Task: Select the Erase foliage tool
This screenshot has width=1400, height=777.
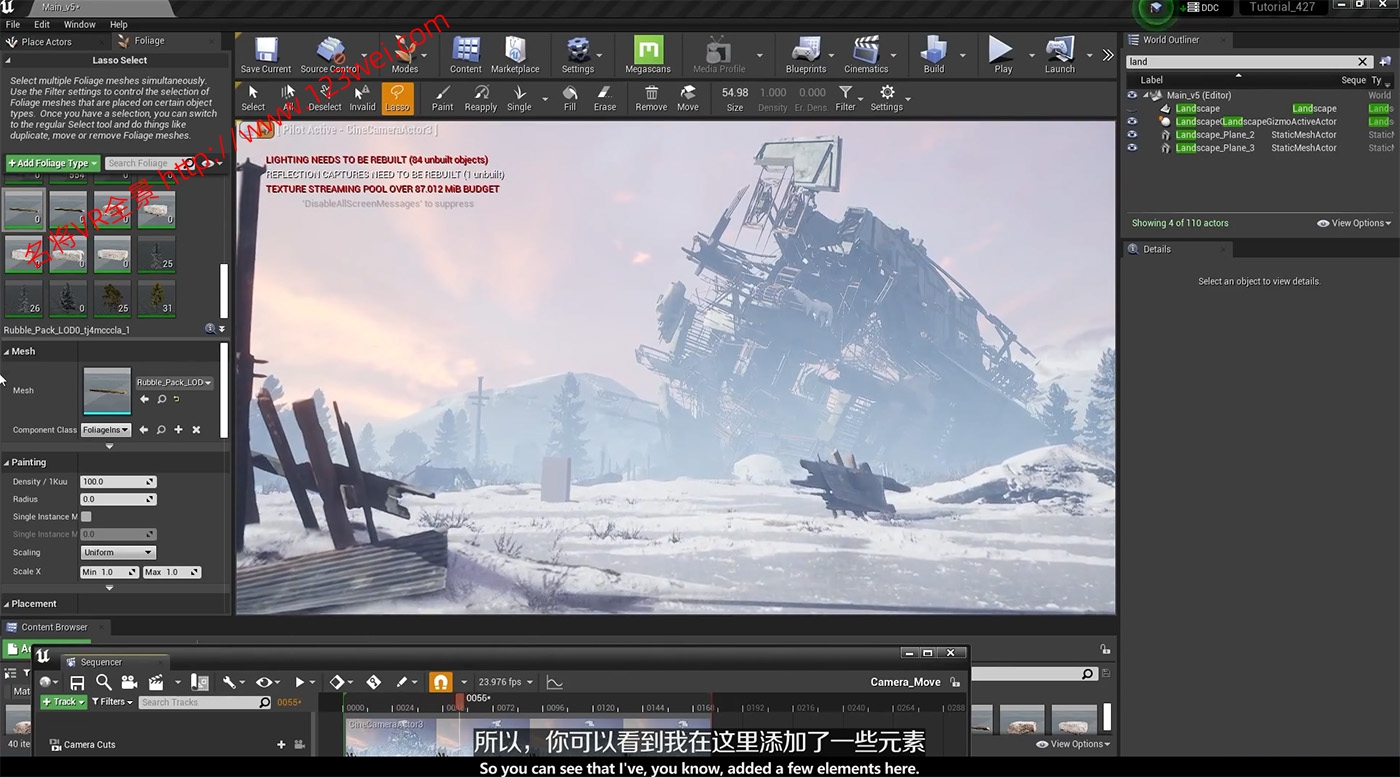Action: [x=605, y=97]
